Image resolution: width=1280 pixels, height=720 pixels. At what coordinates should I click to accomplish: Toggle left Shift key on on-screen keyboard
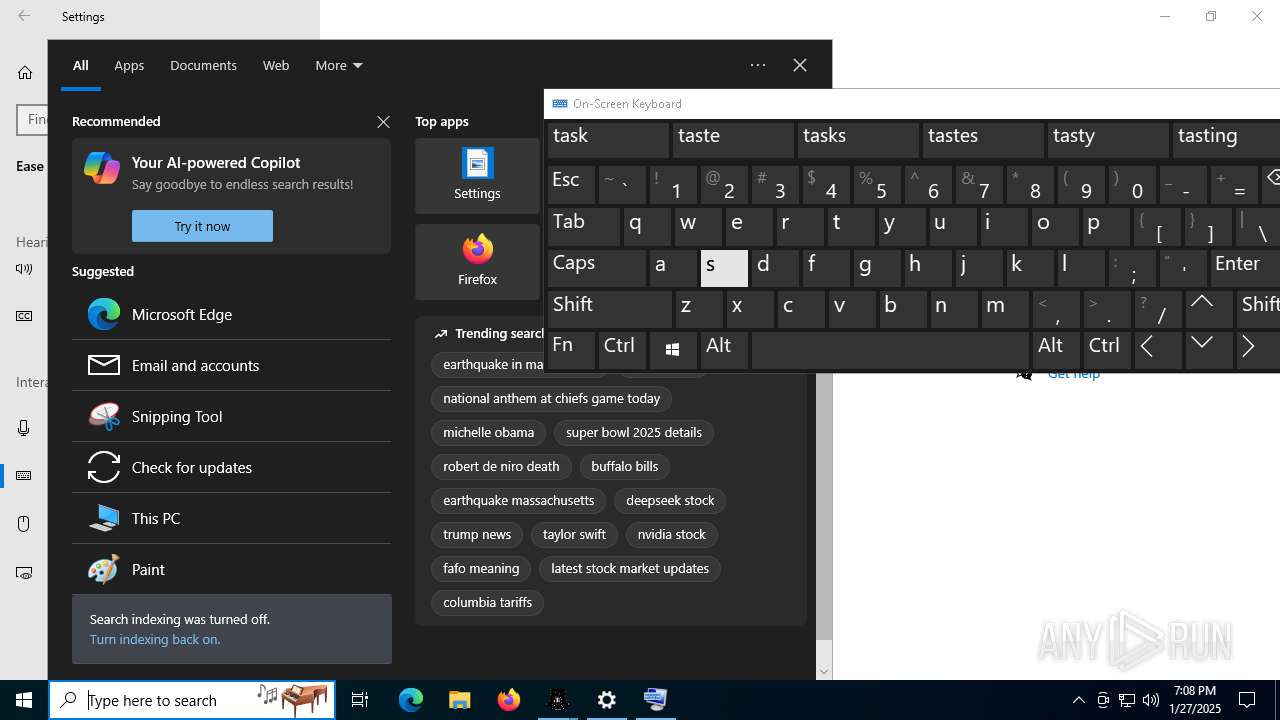click(x=610, y=310)
